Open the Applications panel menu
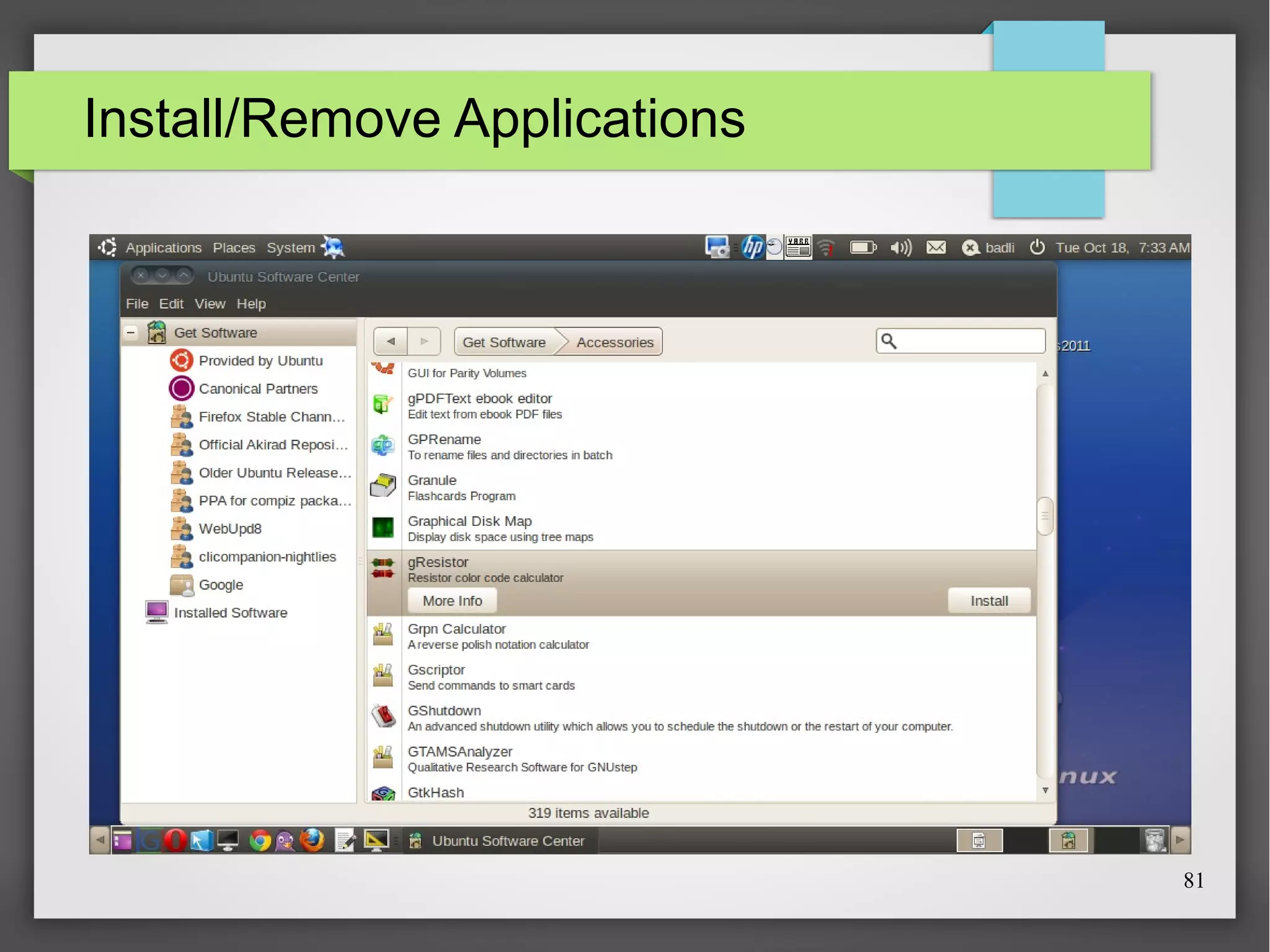The height and width of the screenshot is (952, 1270). pyautogui.click(x=164, y=247)
